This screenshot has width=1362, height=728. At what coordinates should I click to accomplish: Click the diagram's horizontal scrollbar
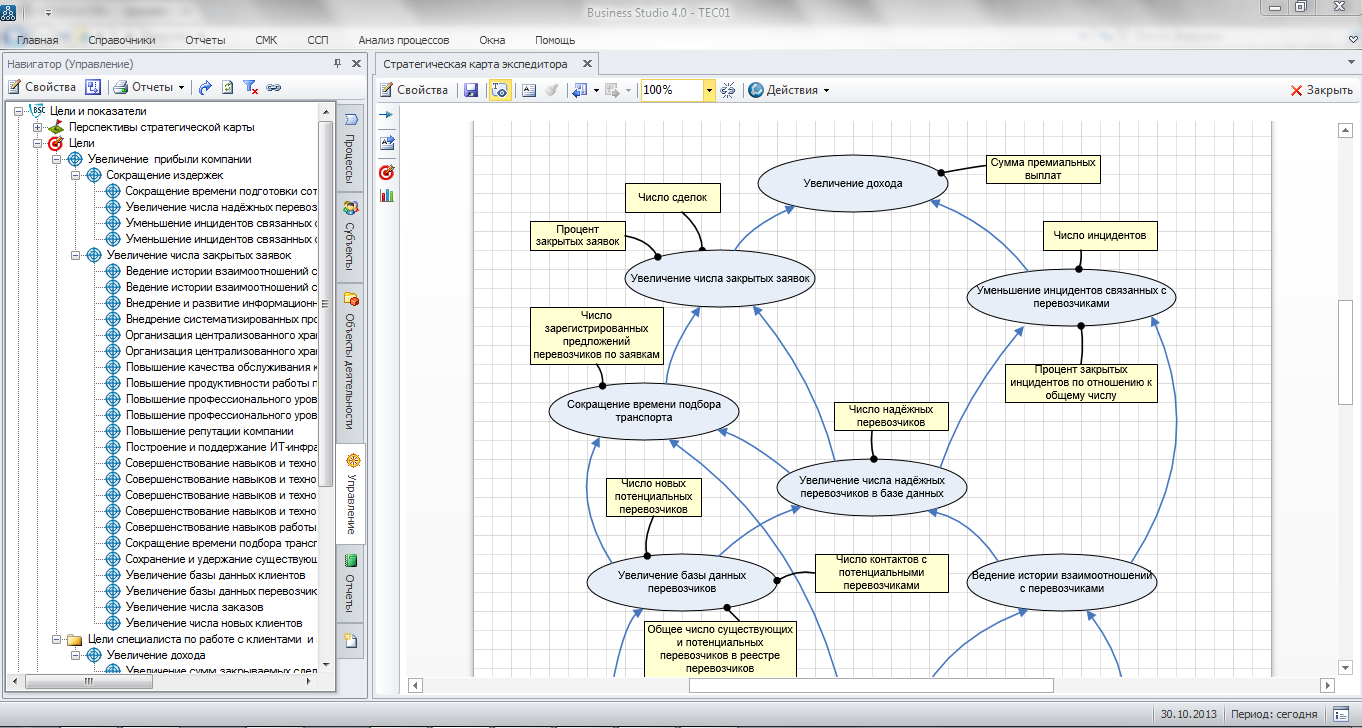tap(870, 685)
